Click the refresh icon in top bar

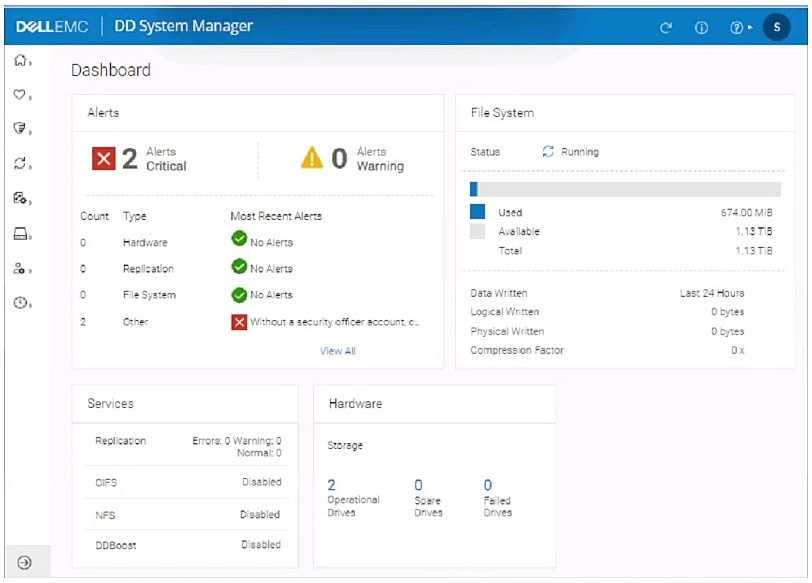point(667,27)
